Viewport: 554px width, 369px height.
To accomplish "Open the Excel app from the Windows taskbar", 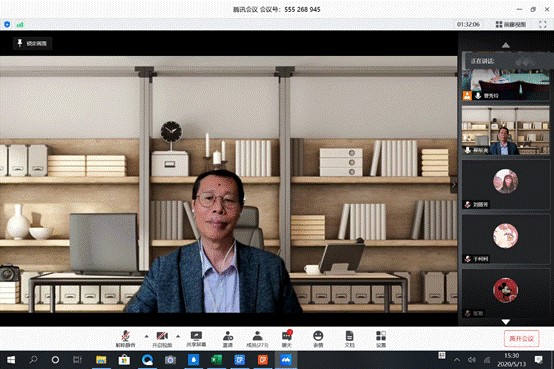I will pyautogui.click(x=216, y=360).
